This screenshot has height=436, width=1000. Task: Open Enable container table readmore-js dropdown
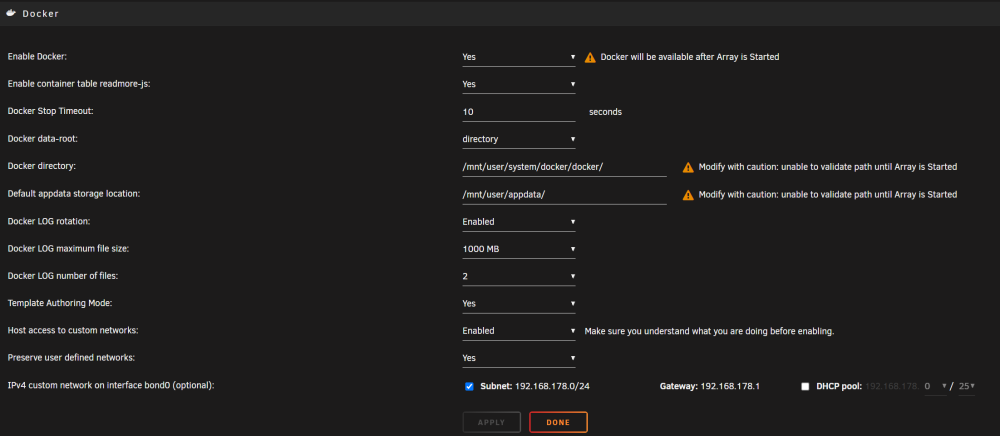point(518,84)
